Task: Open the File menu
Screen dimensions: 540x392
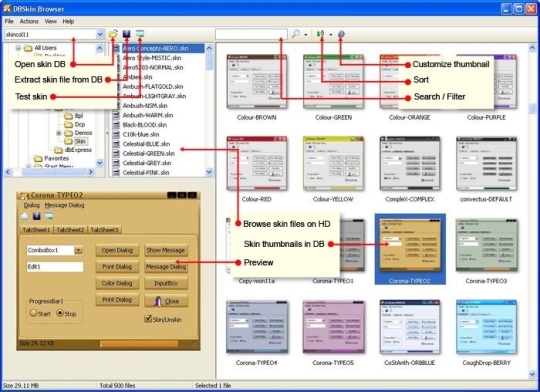Action: (x=9, y=21)
